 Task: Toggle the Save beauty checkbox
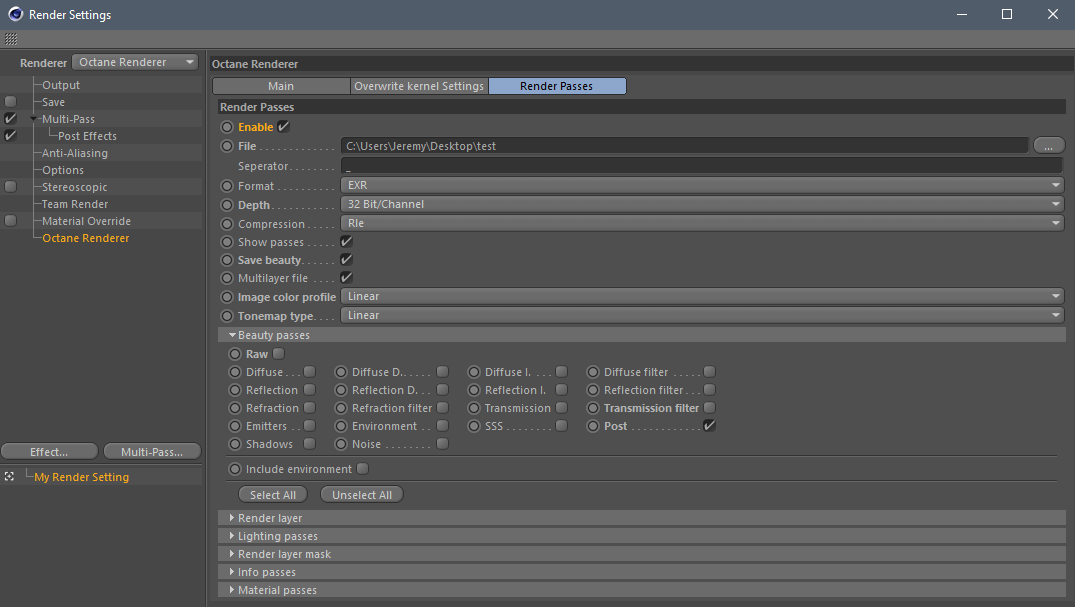(x=346, y=259)
